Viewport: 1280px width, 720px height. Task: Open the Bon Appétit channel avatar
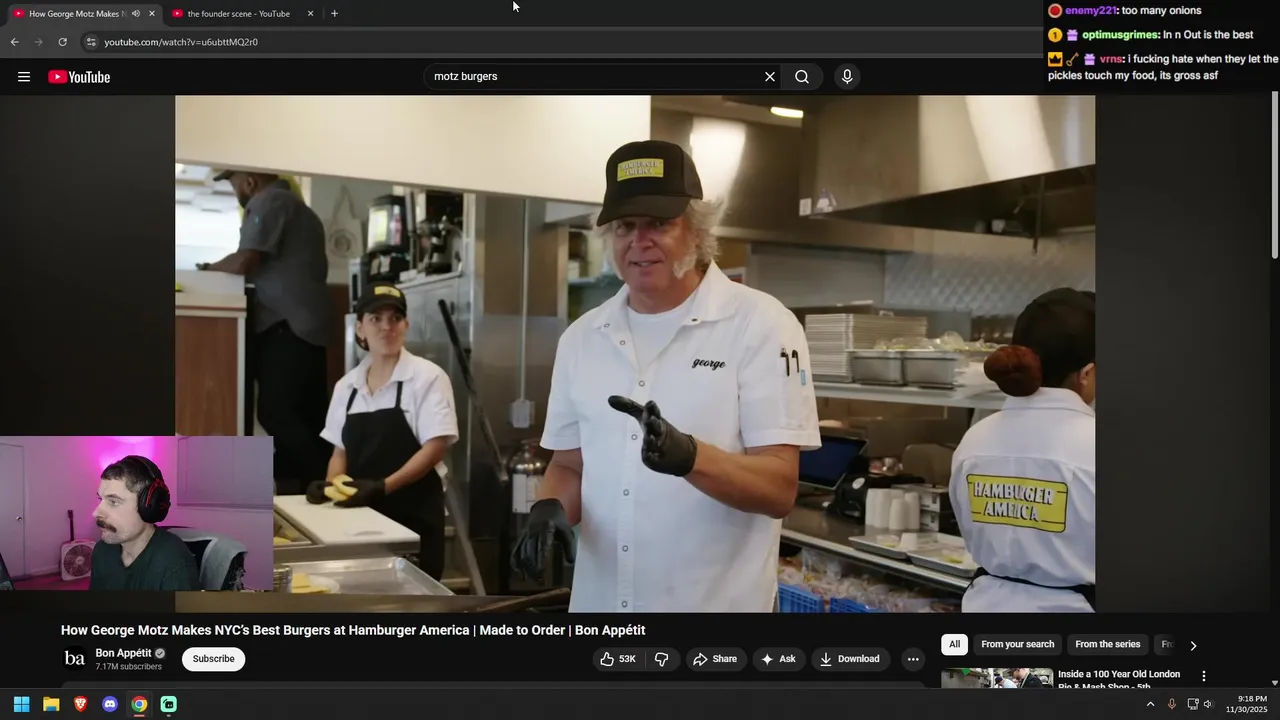coord(75,659)
